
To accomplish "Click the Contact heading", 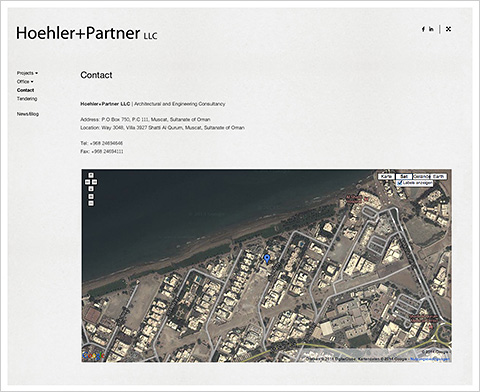I will click(96, 75).
